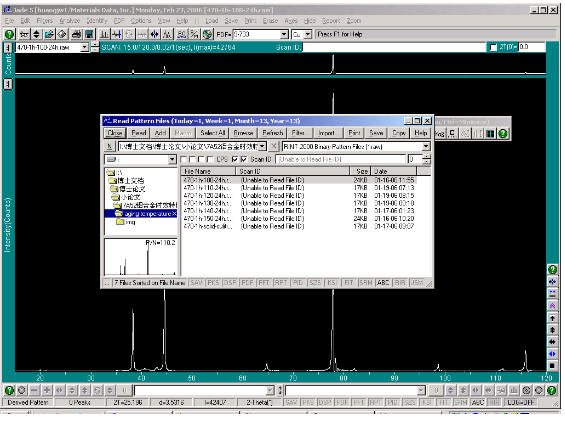Open the RINT-2000 Binary Pattern Files type dropdown
The width and height of the screenshot is (565, 422).
pyautogui.click(x=426, y=146)
